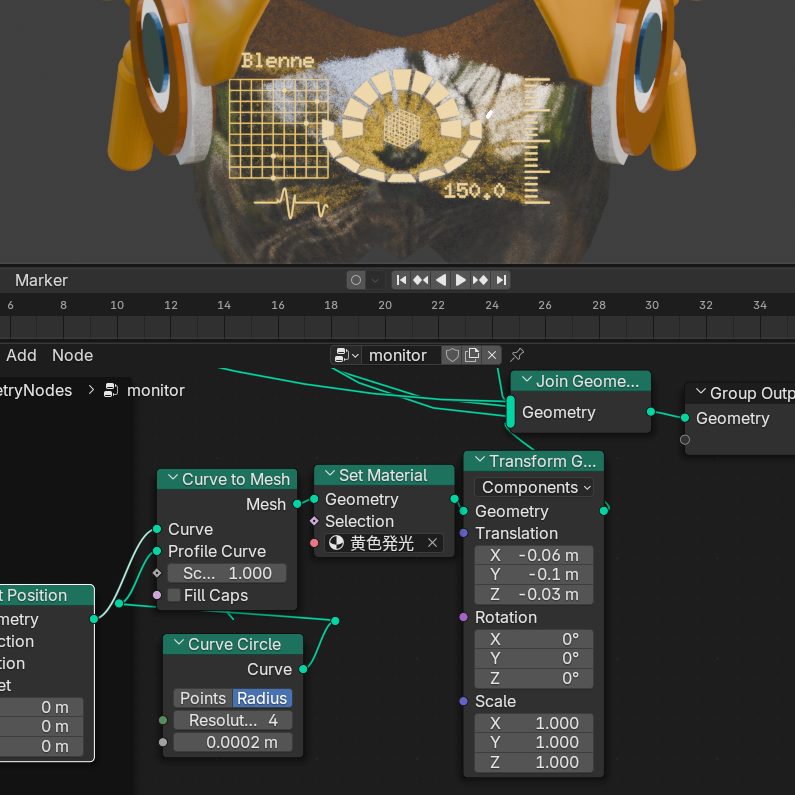This screenshot has width=795, height=795.
Task: Open the Add menu
Action: pos(21,355)
